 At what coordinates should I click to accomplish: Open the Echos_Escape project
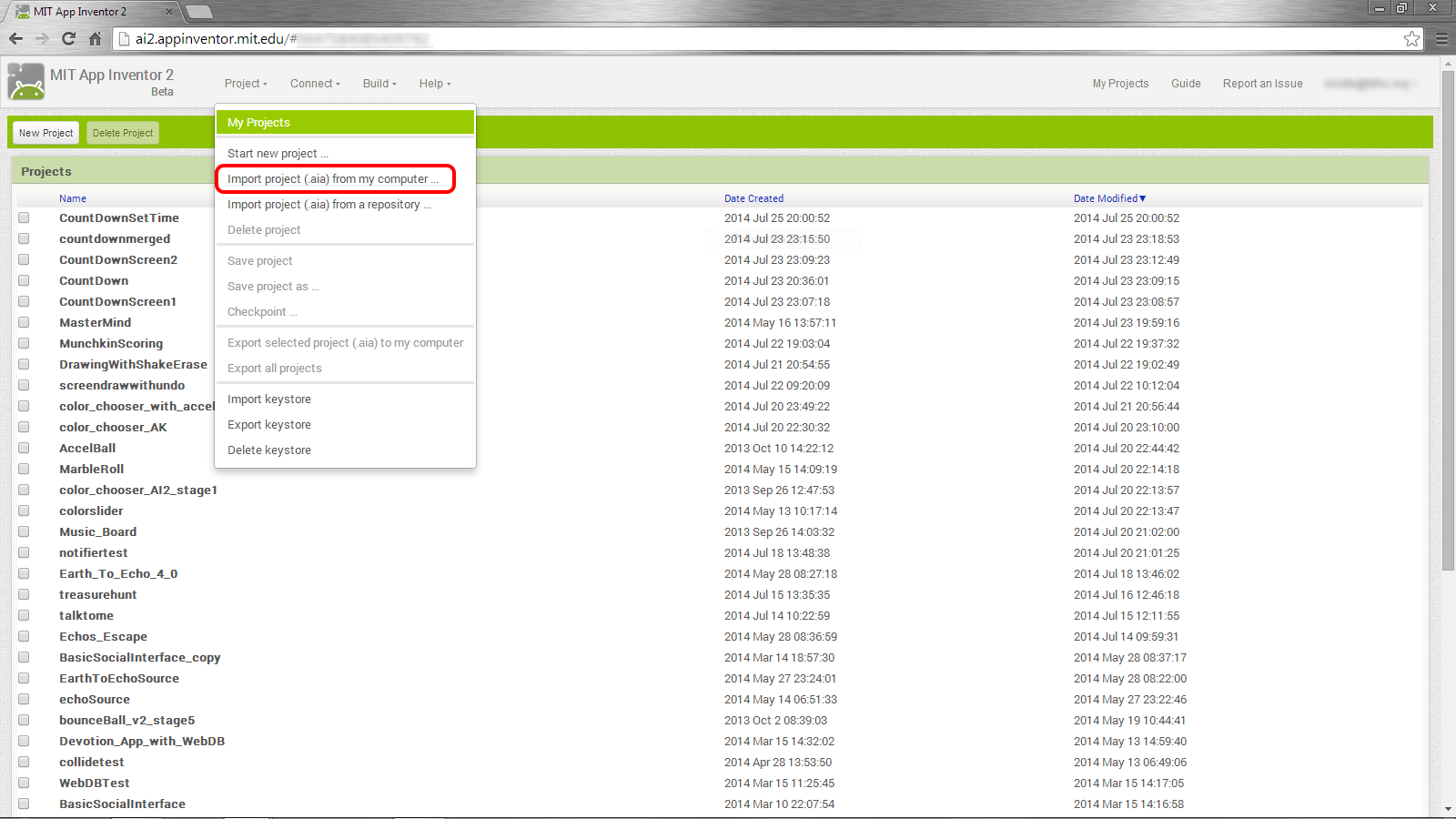(x=103, y=637)
